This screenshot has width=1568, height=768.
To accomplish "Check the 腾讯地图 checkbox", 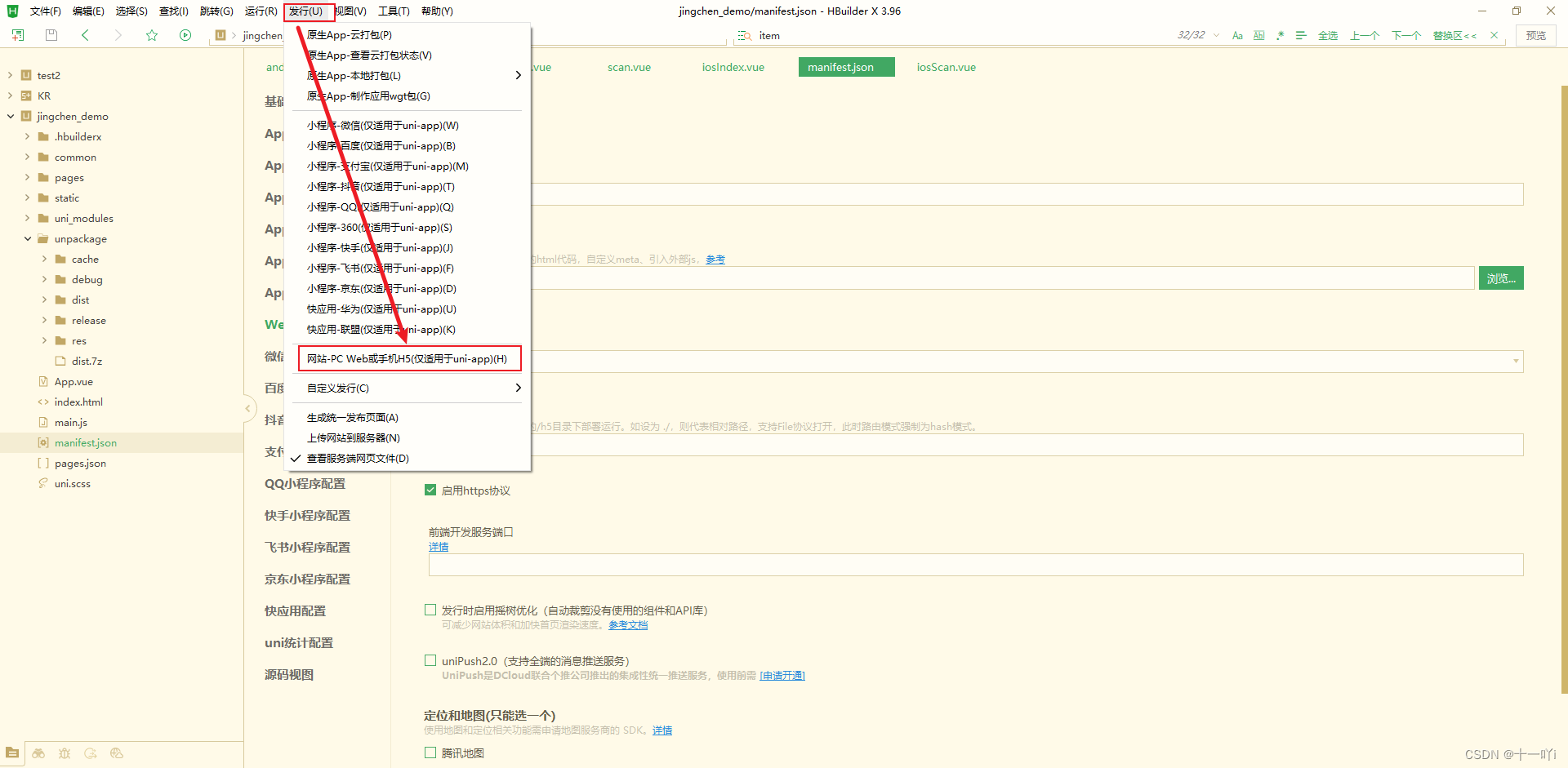I will 430,752.
